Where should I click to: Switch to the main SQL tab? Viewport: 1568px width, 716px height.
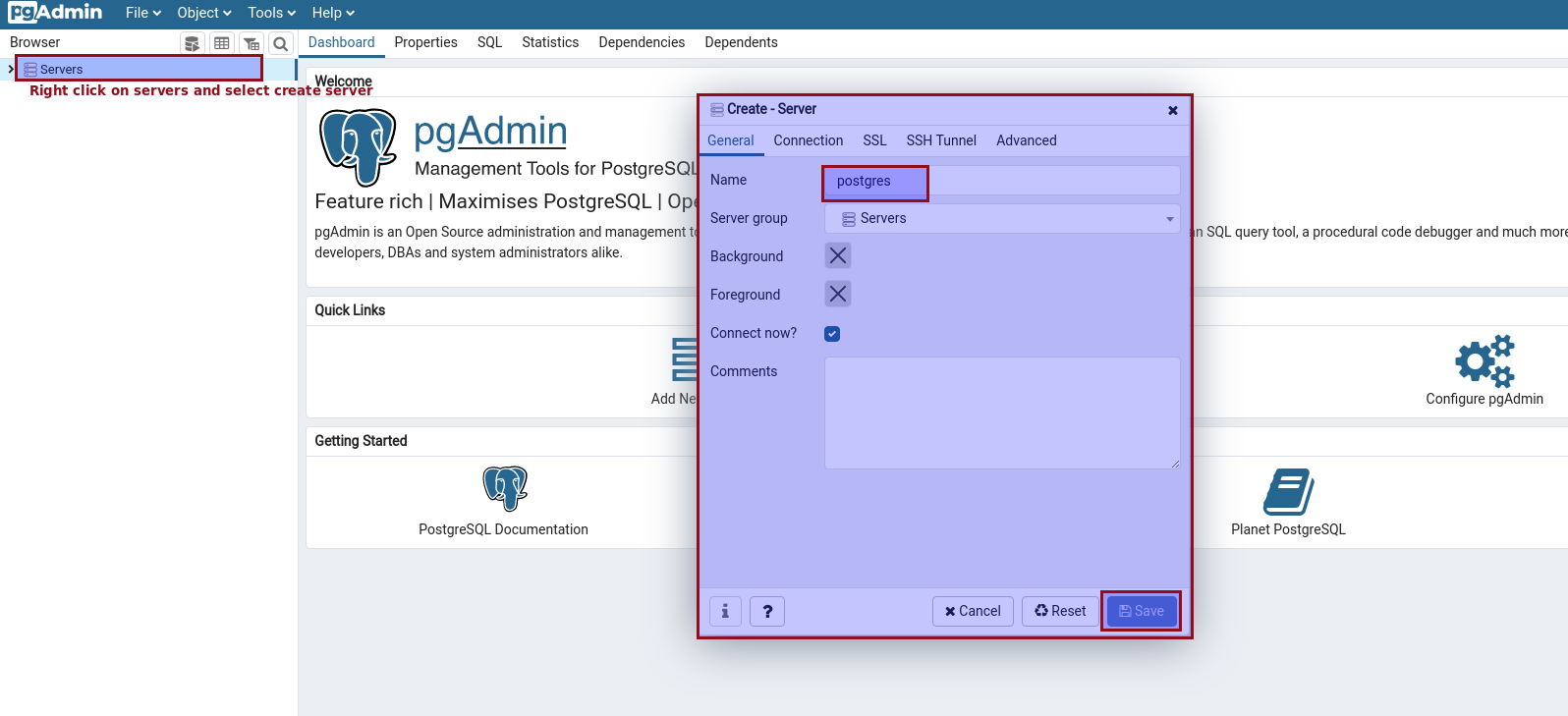click(489, 42)
